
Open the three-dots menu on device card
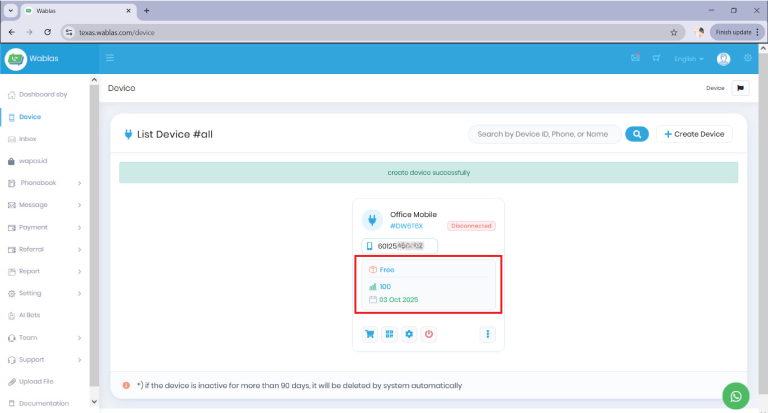[488, 334]
